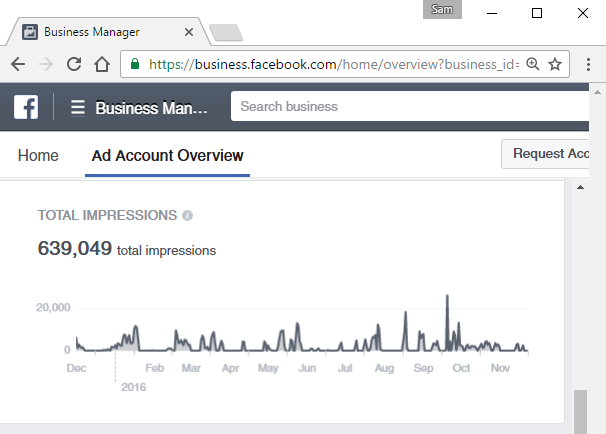Click the Total Impressions info icon
606x434 pixels.
tap(187, 216)
